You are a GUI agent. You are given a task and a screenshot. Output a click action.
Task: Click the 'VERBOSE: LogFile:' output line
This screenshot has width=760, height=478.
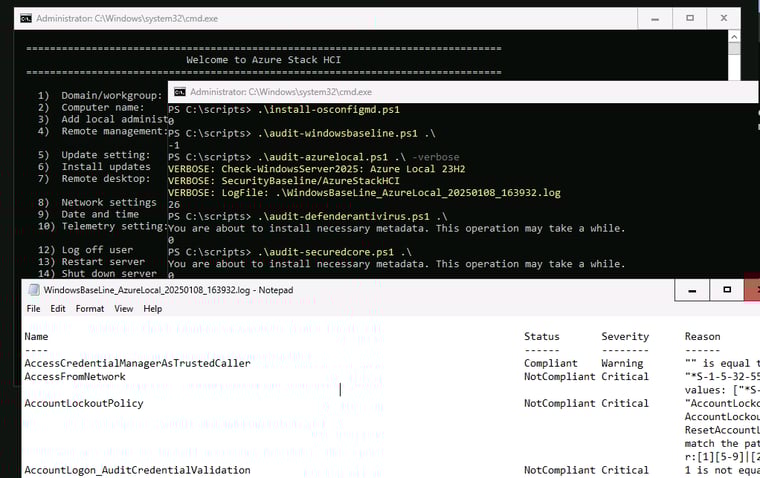click(364, 193)
